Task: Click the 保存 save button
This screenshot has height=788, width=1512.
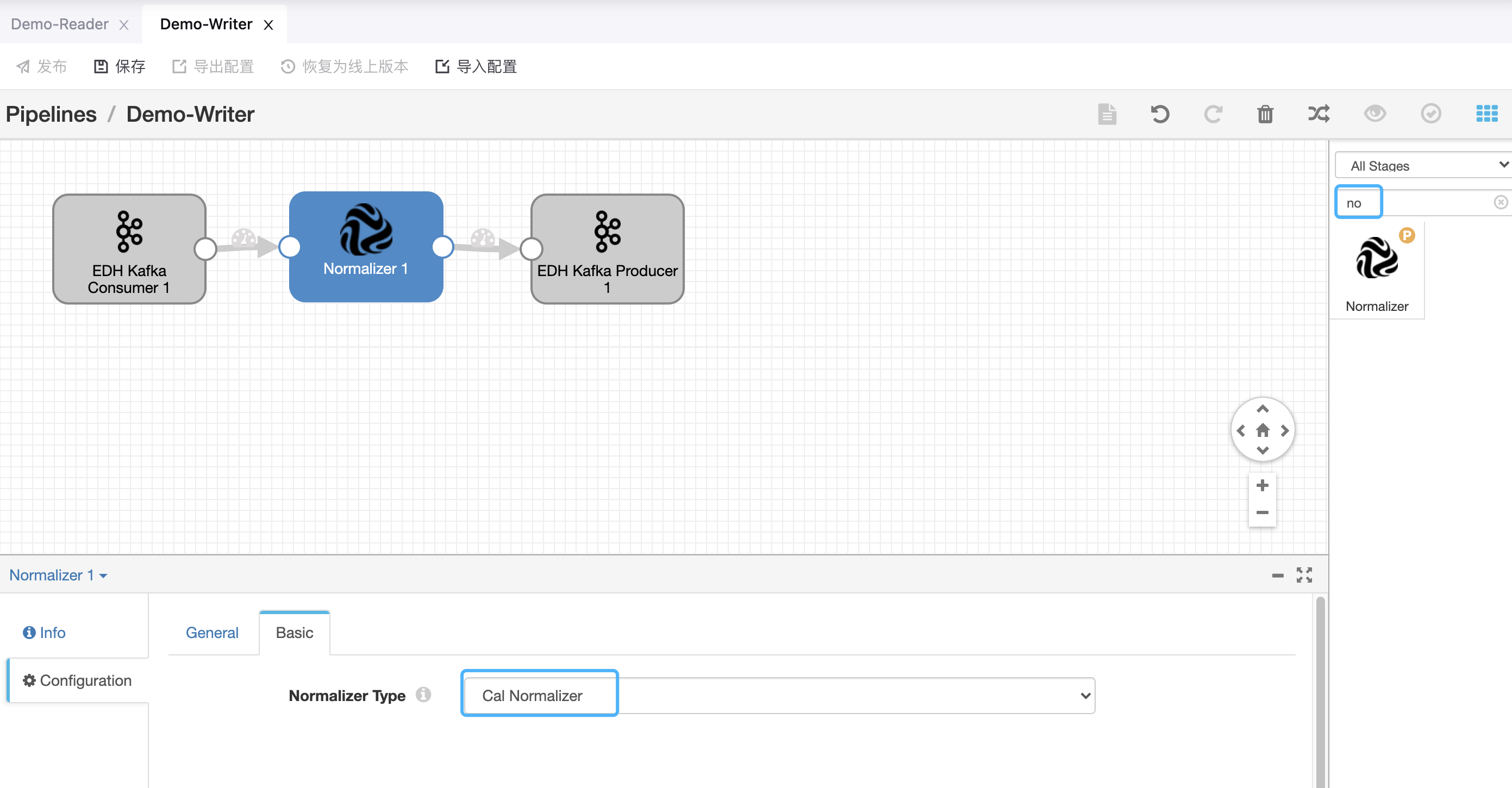Action: (120, 66)
